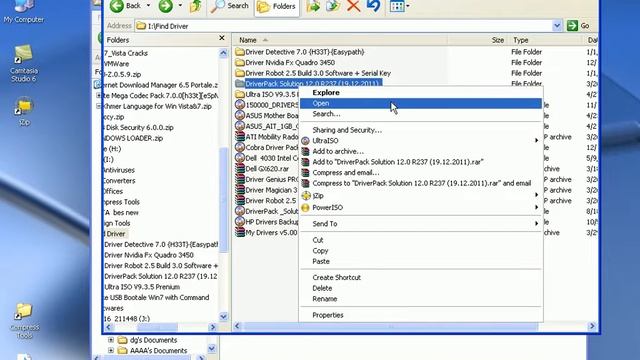Viewport: 640px width, 360px height.
Task: Choose Copy in the context menu
Action: click(420, 251)
